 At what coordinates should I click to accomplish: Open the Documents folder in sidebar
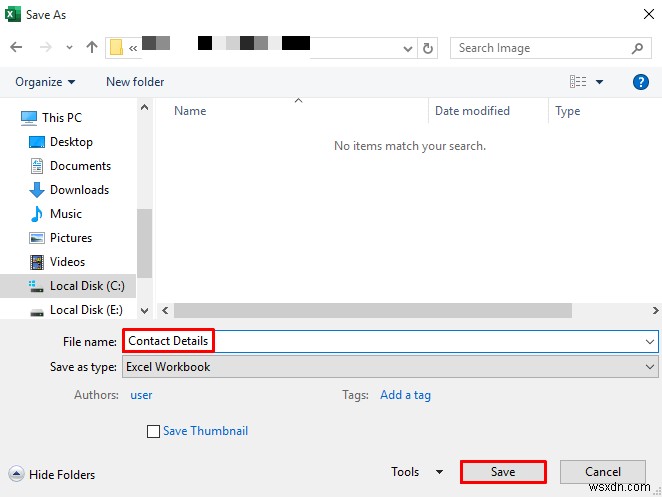pyautogui.click(x=80, y=166)
